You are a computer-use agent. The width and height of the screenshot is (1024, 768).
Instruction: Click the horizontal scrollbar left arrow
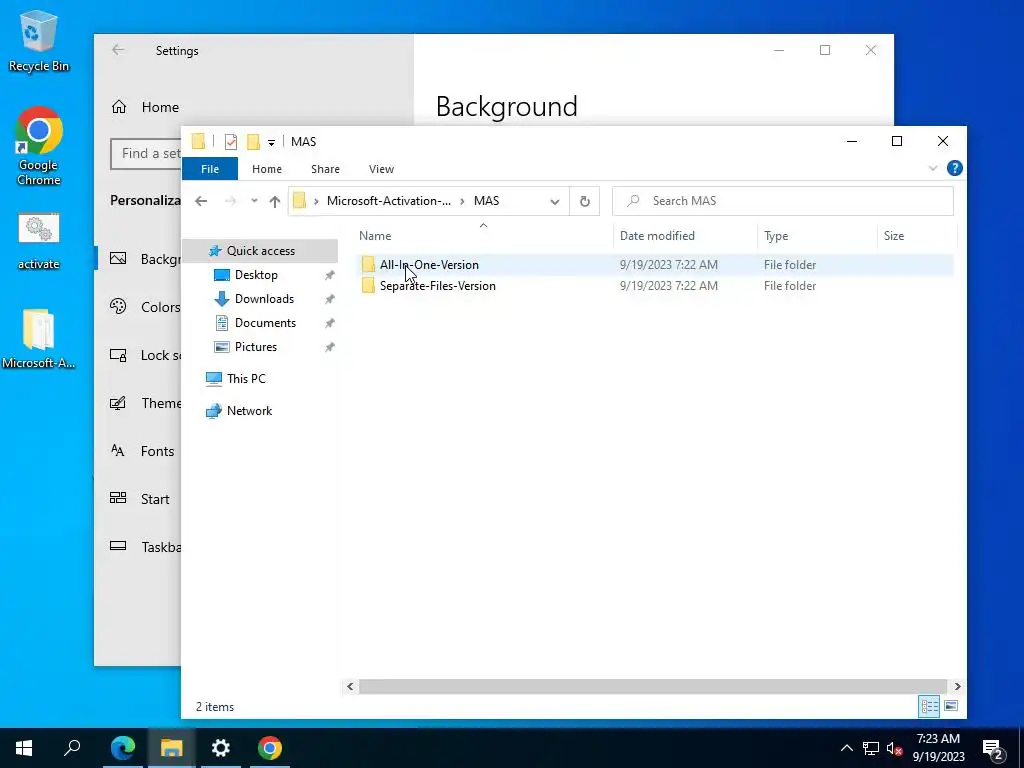click(x=350, y=686)
